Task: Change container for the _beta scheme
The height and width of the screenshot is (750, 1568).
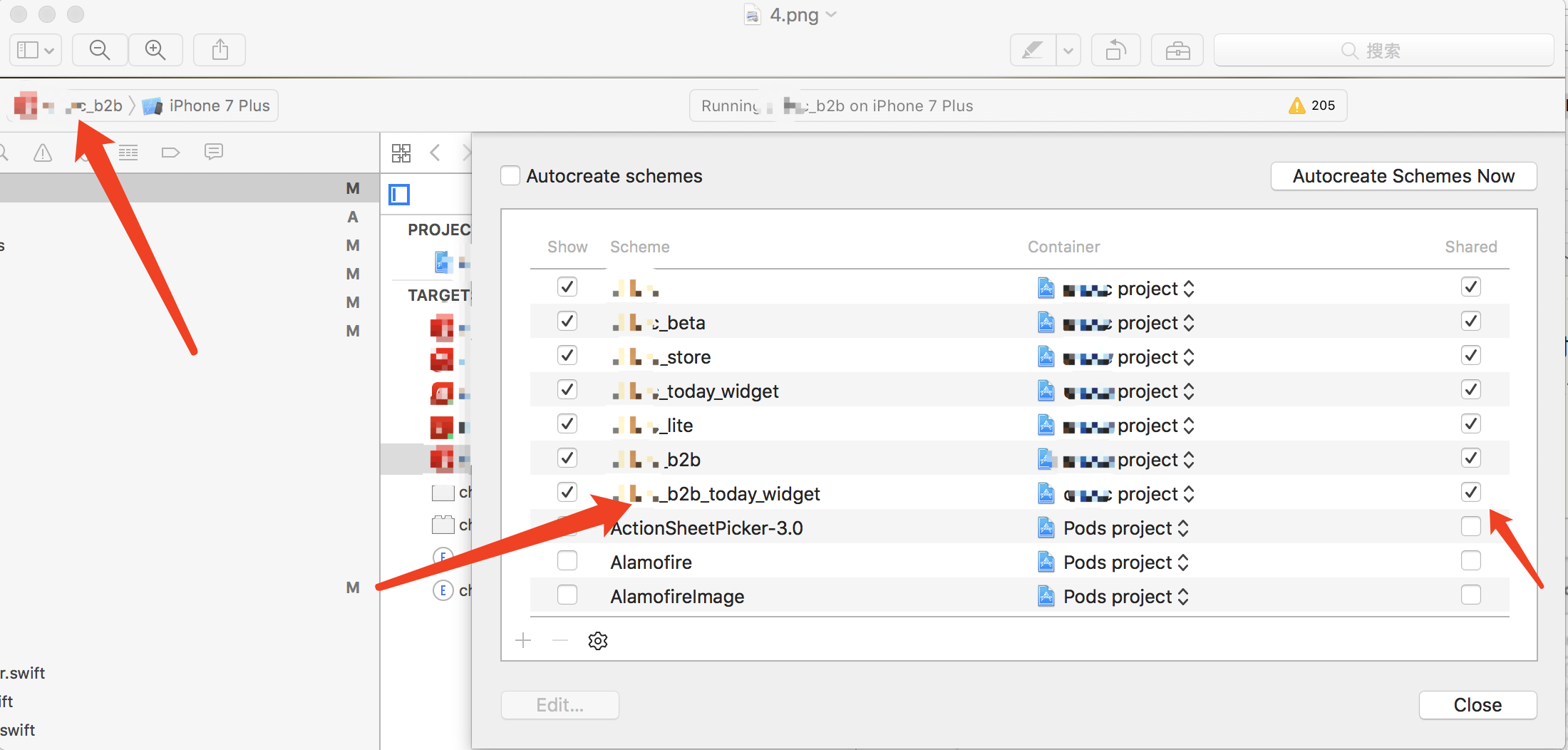Action: (1116, 323)
